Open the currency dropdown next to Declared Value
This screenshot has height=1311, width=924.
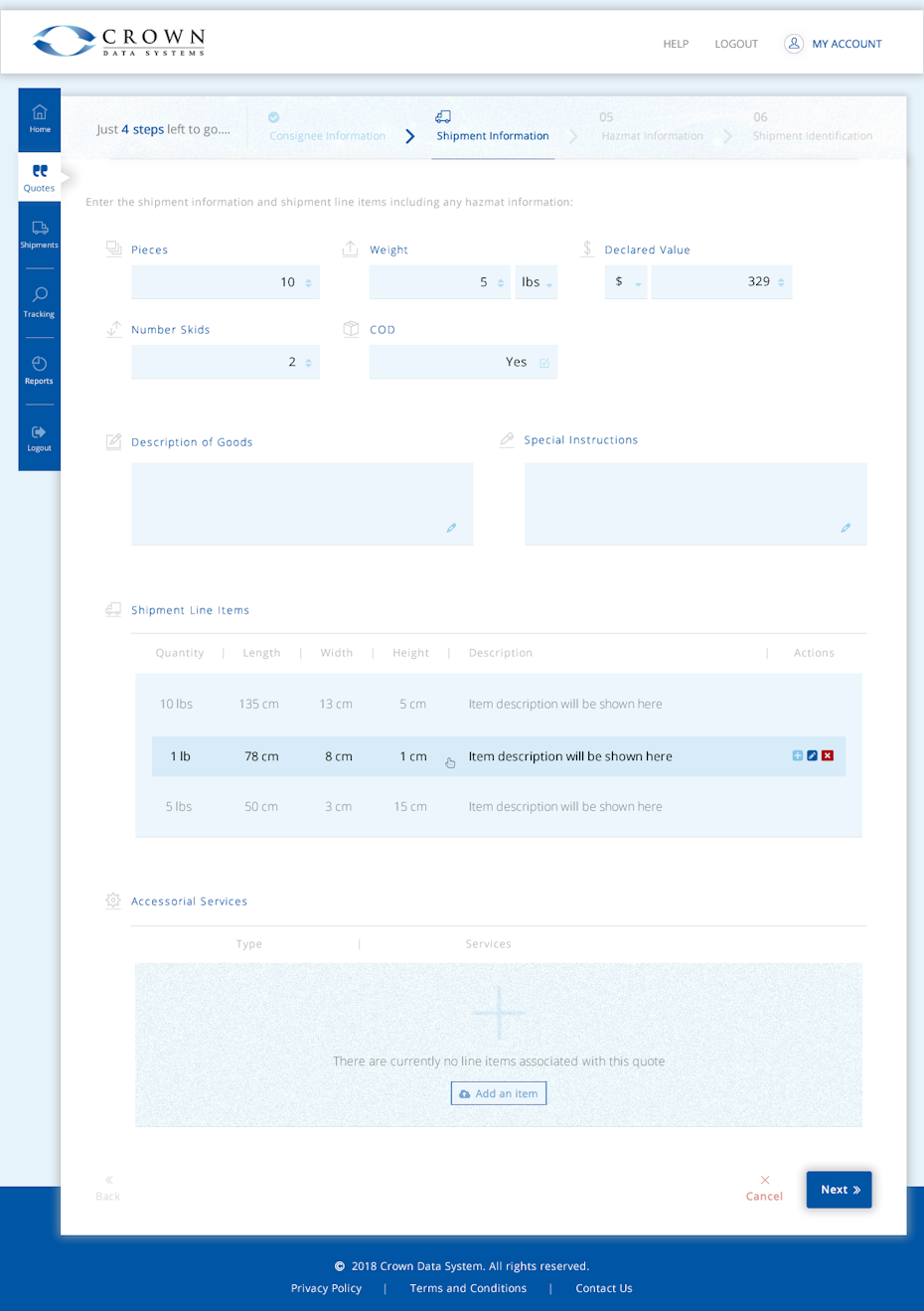[x=626, y=282]
